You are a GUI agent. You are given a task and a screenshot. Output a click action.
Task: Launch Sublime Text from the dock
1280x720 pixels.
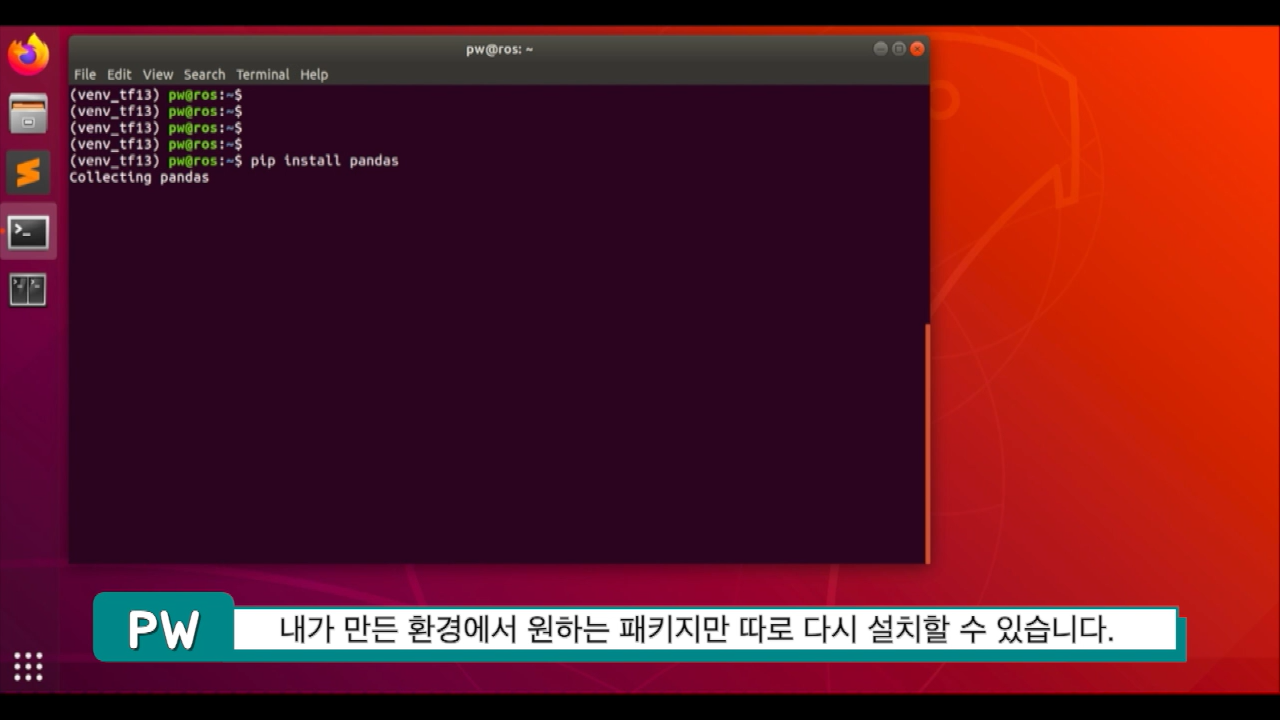(28, 172)
